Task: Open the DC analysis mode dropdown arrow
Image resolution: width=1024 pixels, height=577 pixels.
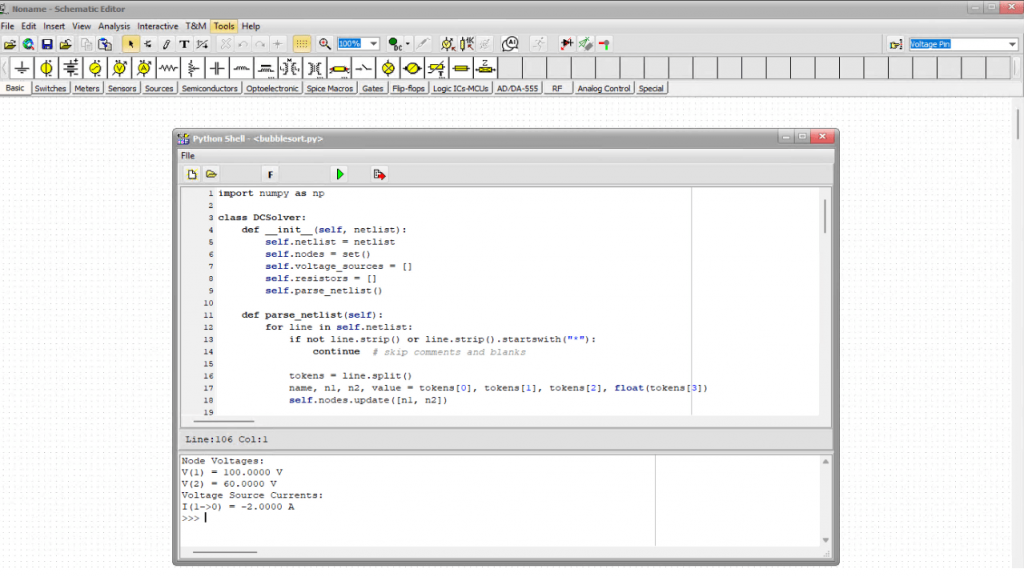Action: pos(408,44)
